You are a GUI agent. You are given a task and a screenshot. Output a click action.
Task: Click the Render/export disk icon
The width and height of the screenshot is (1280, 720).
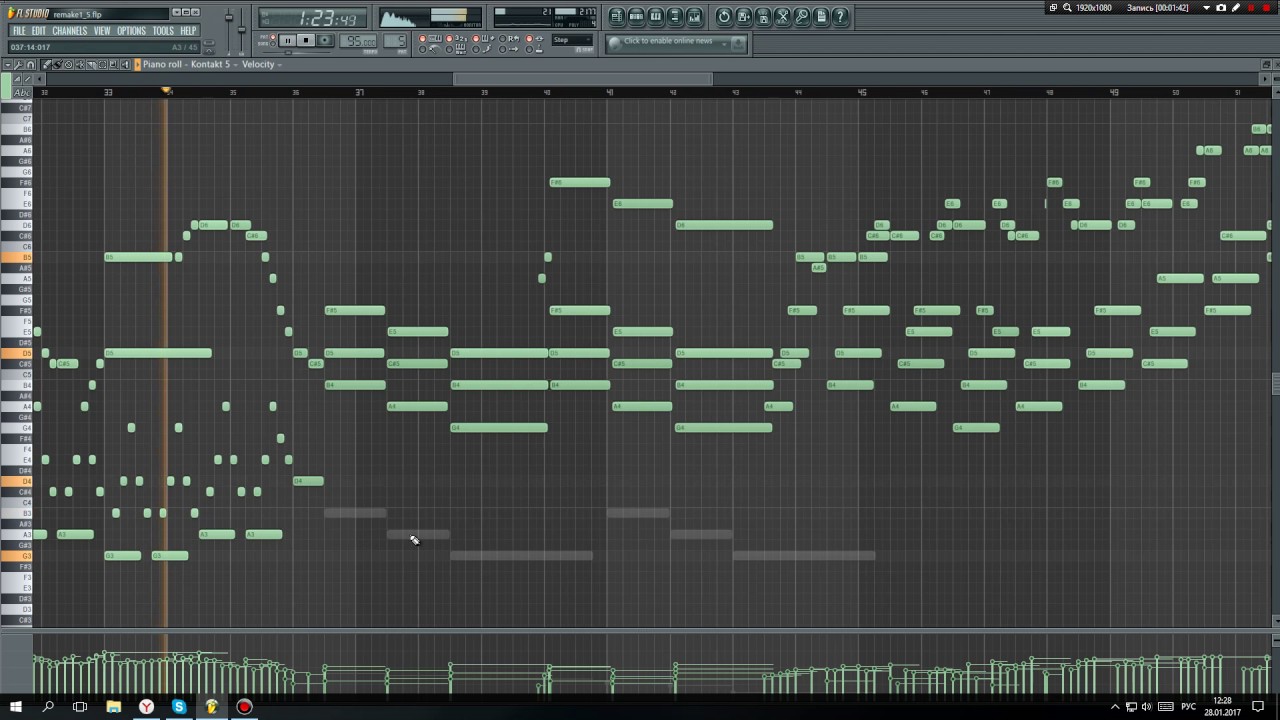(763, 16)
